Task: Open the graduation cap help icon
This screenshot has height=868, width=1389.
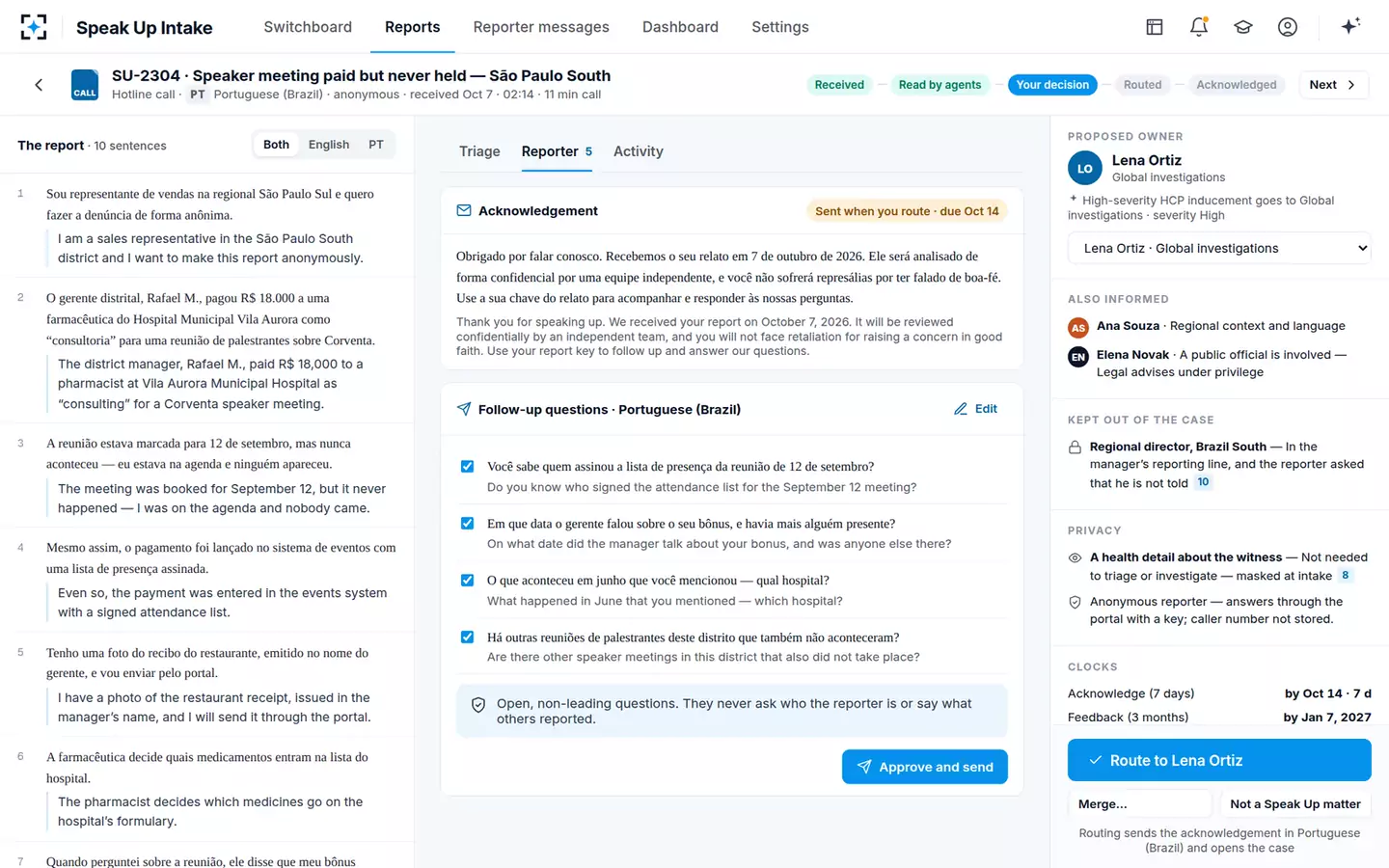Action: click(x=1243, y=27)
